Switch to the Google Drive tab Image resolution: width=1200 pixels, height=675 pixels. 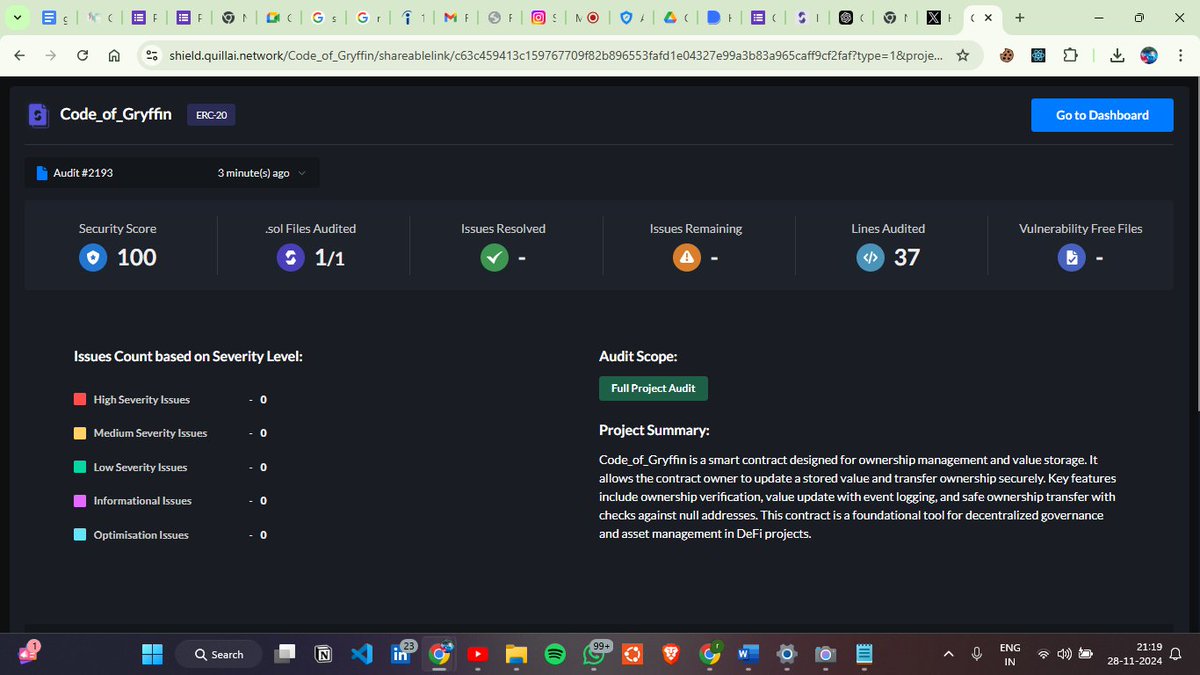point(675,18)
